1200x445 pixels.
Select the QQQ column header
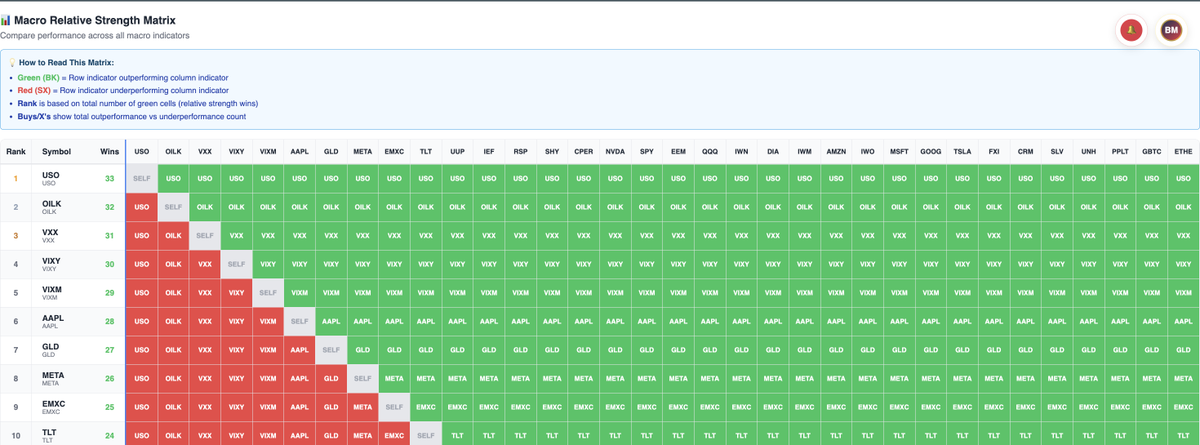pyautogui.click(x=710, y=152)
